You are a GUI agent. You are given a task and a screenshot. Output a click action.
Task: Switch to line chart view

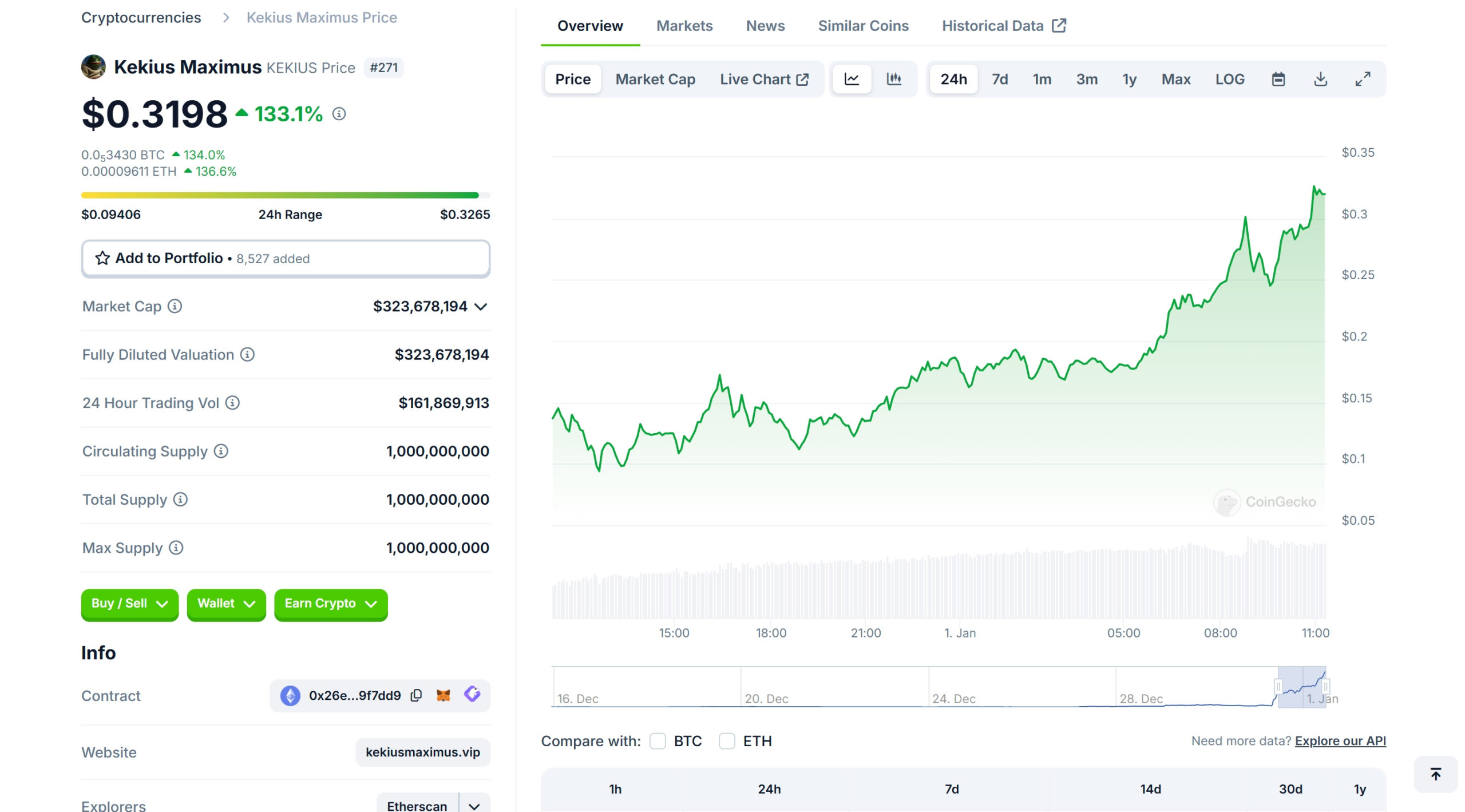pyautogui.click(x=852, y=79)
